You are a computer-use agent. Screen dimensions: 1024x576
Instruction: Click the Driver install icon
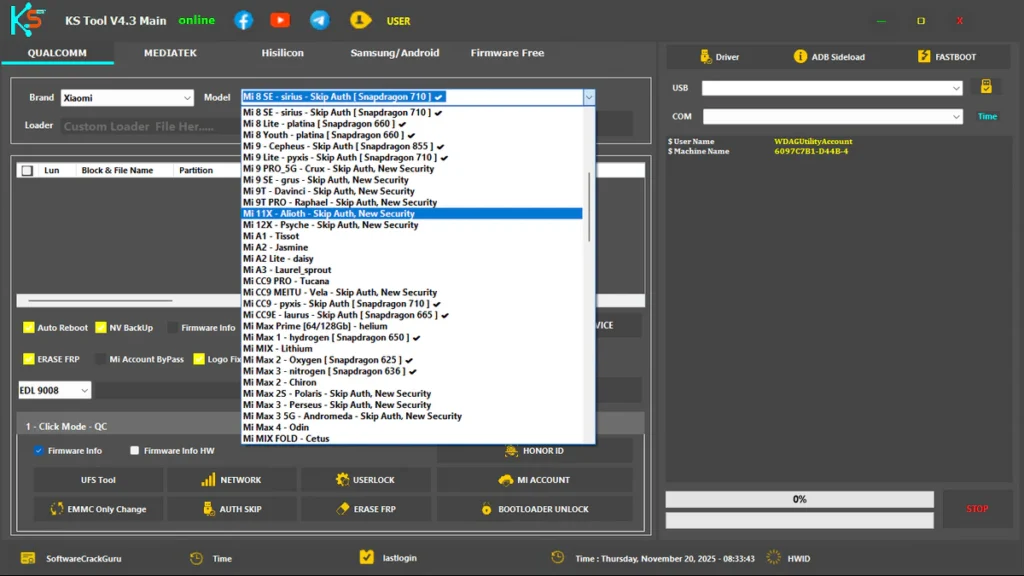click(x=706, y=57)
